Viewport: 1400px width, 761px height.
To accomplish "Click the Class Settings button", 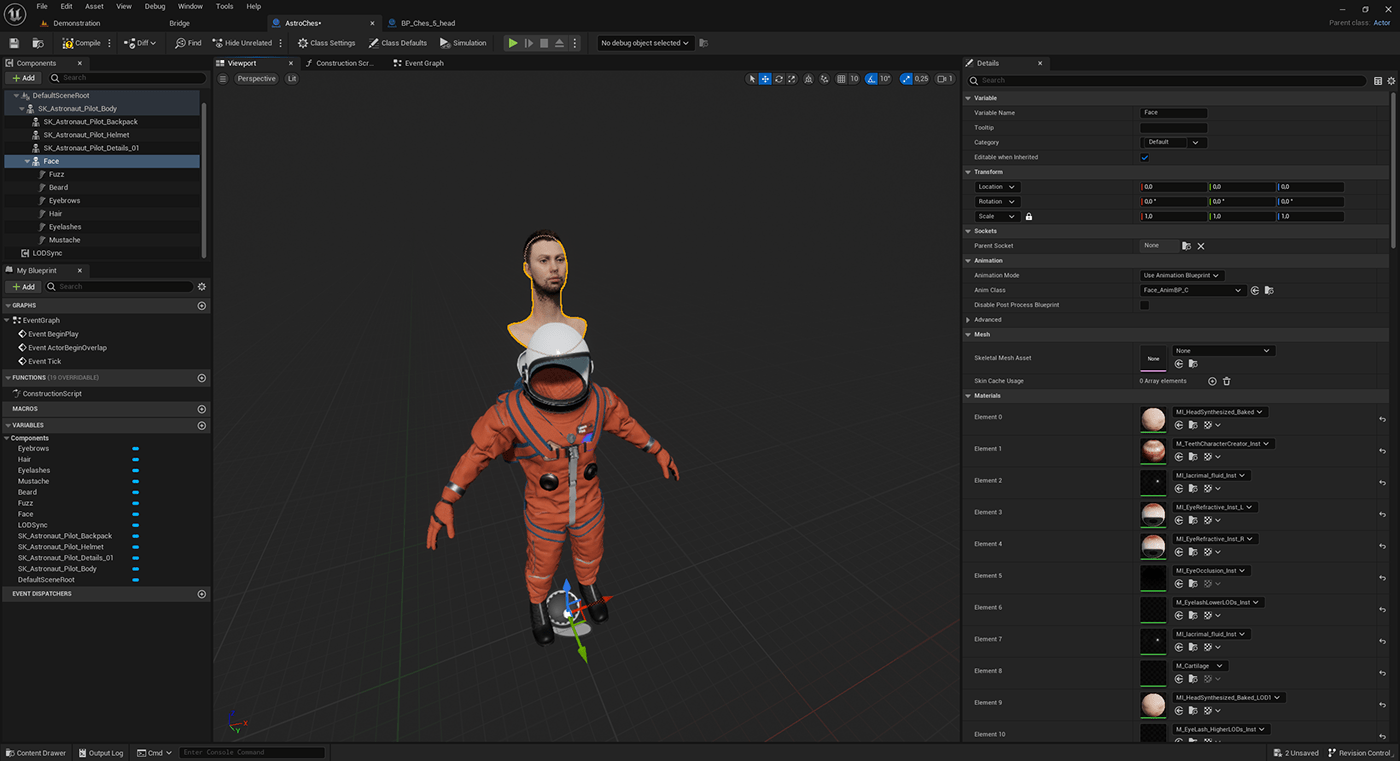I will pos(327,43).
